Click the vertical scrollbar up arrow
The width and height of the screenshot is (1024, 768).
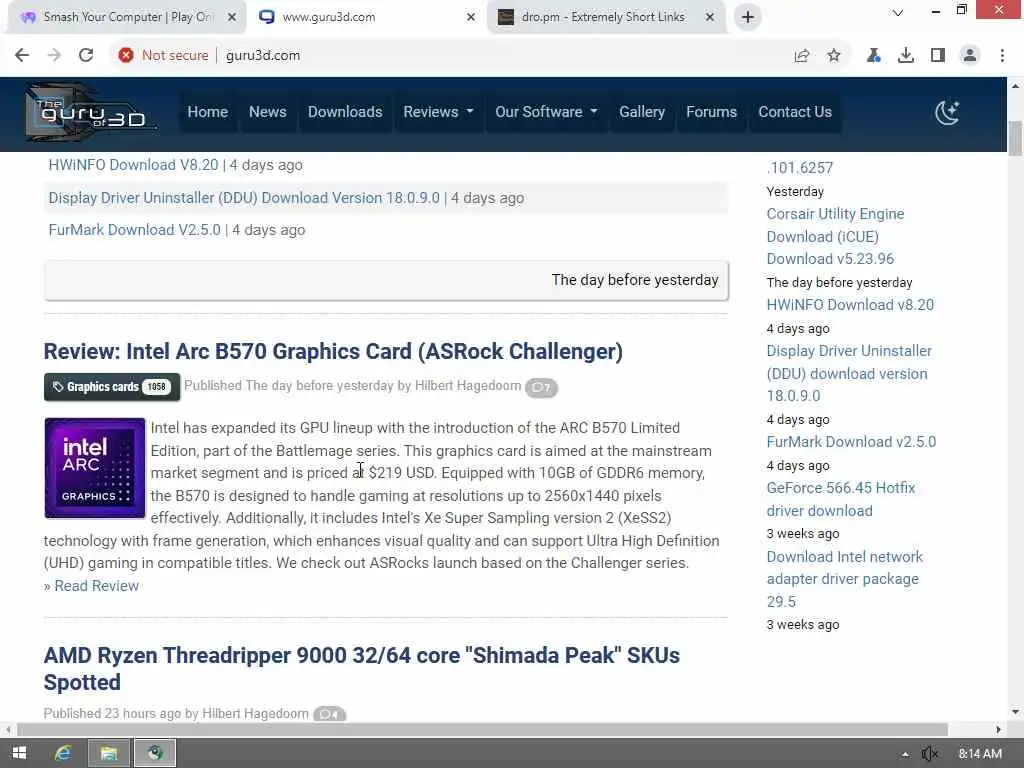(x=1016, y=86)
